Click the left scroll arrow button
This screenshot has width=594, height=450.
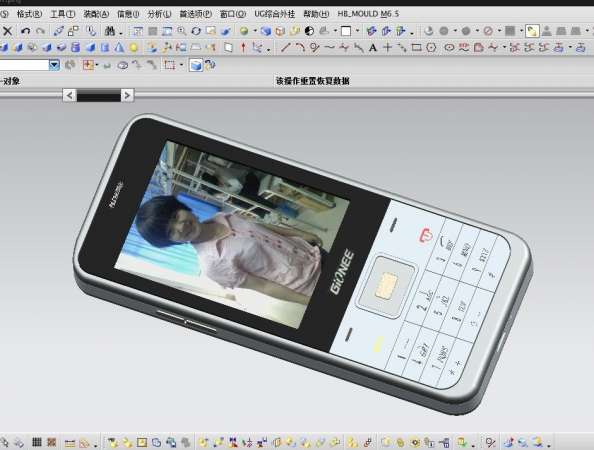69,95
